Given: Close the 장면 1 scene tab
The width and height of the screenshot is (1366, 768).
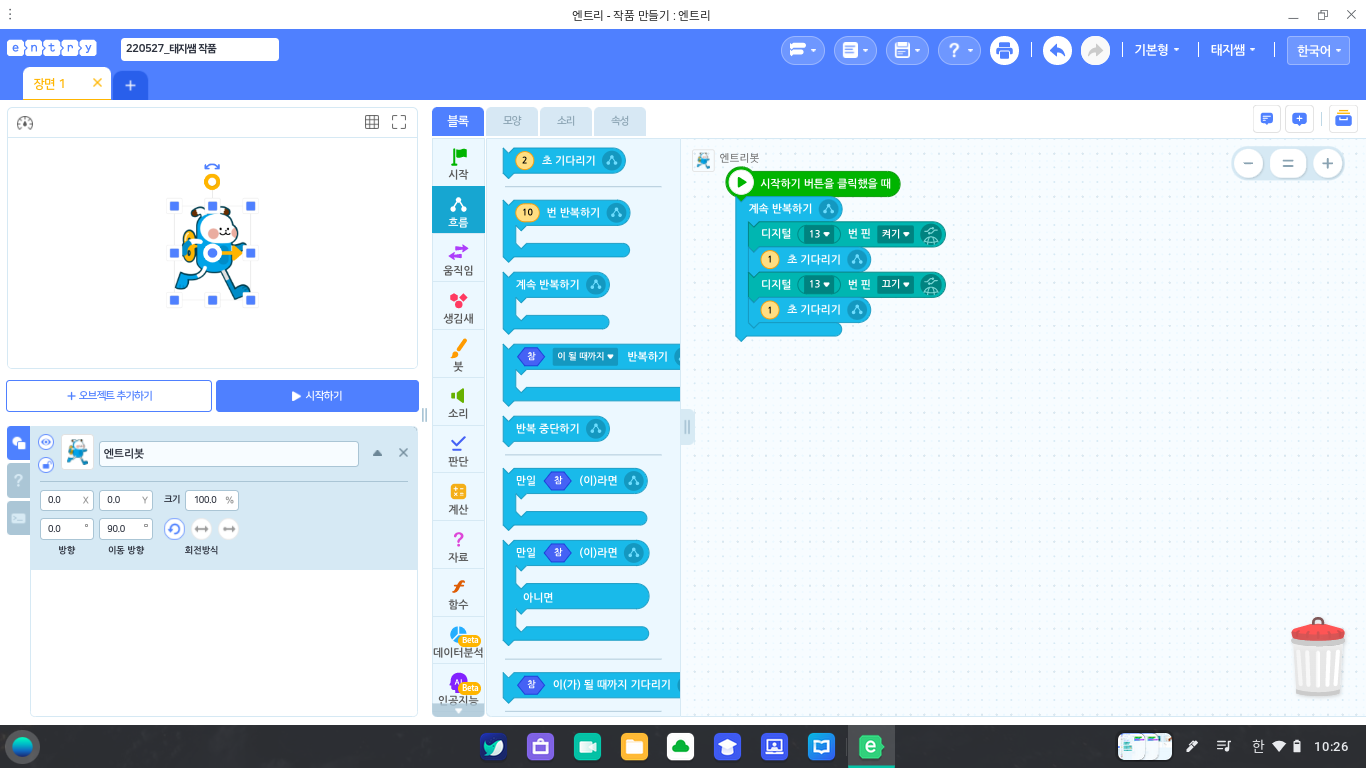Looking at the screenshot, I should pyautogui.click(x=97, y=83).
